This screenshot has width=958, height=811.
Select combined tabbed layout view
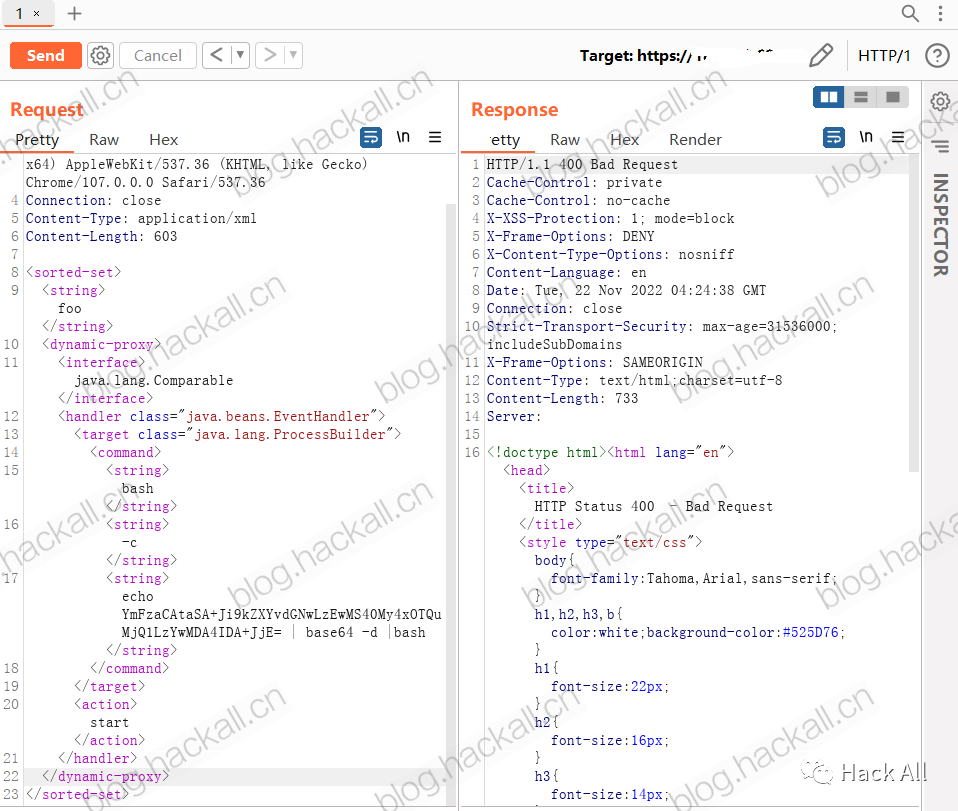(x=893, y=97)
